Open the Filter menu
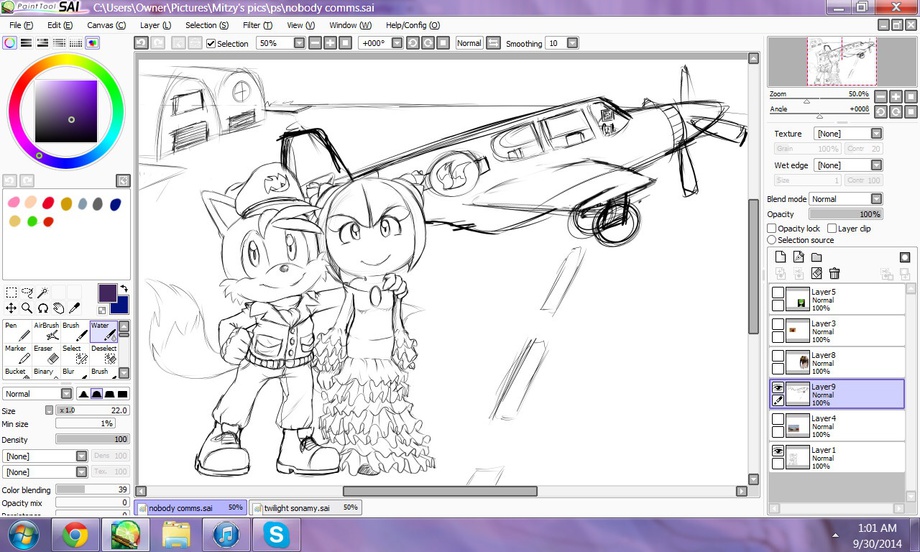Screen dimensions: 920x552 click(x=258, y=25)
